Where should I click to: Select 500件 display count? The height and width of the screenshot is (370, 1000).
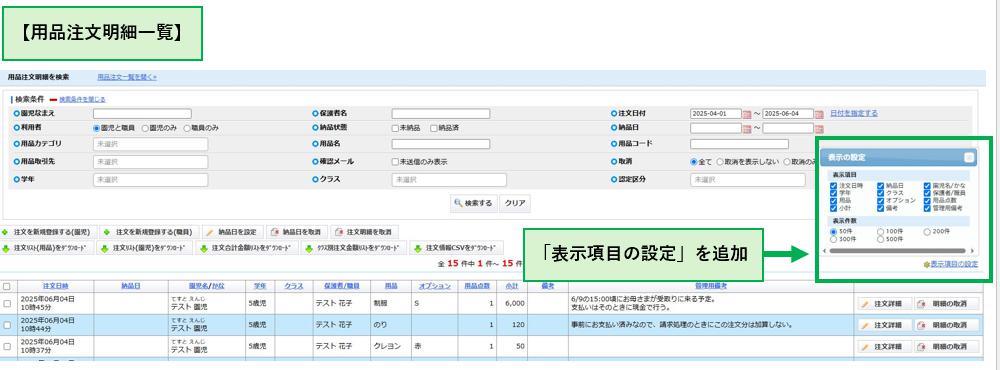[881, 239]
